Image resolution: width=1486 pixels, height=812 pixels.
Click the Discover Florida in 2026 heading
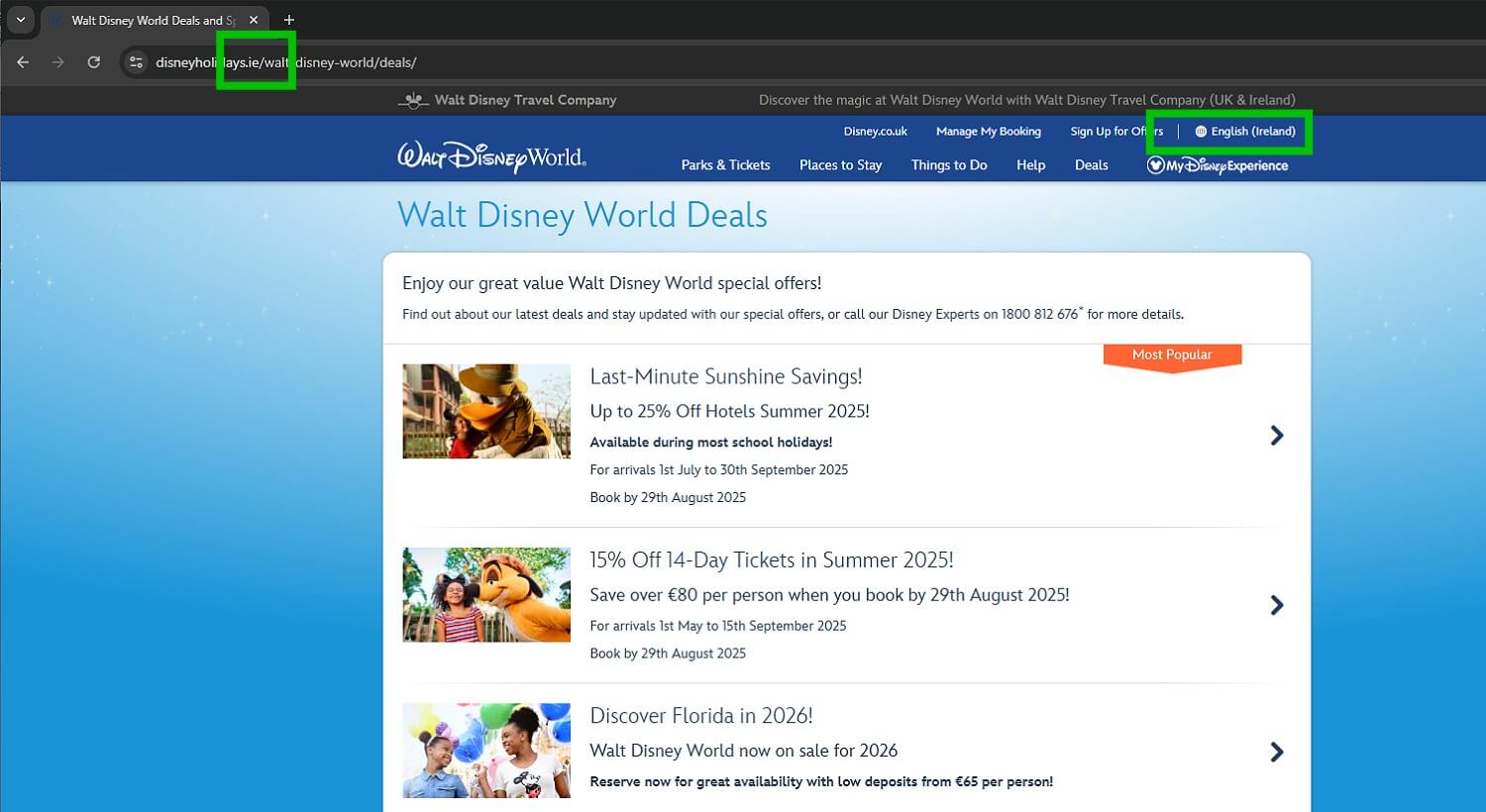coord(701,716)
